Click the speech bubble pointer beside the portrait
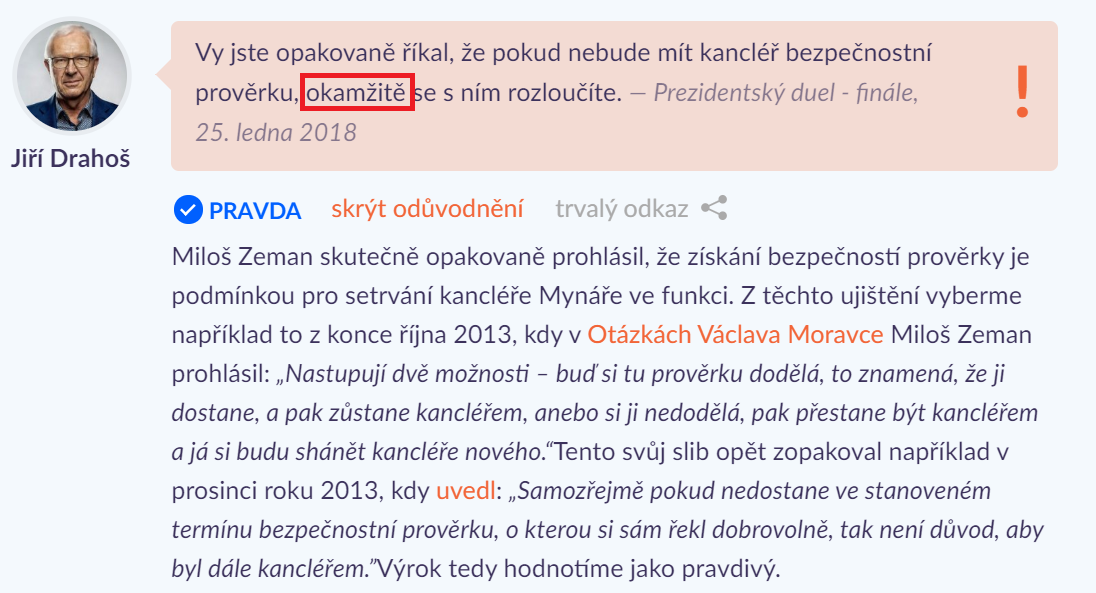The width and height of the screenshot is (1096, 593). pos(164,73)
